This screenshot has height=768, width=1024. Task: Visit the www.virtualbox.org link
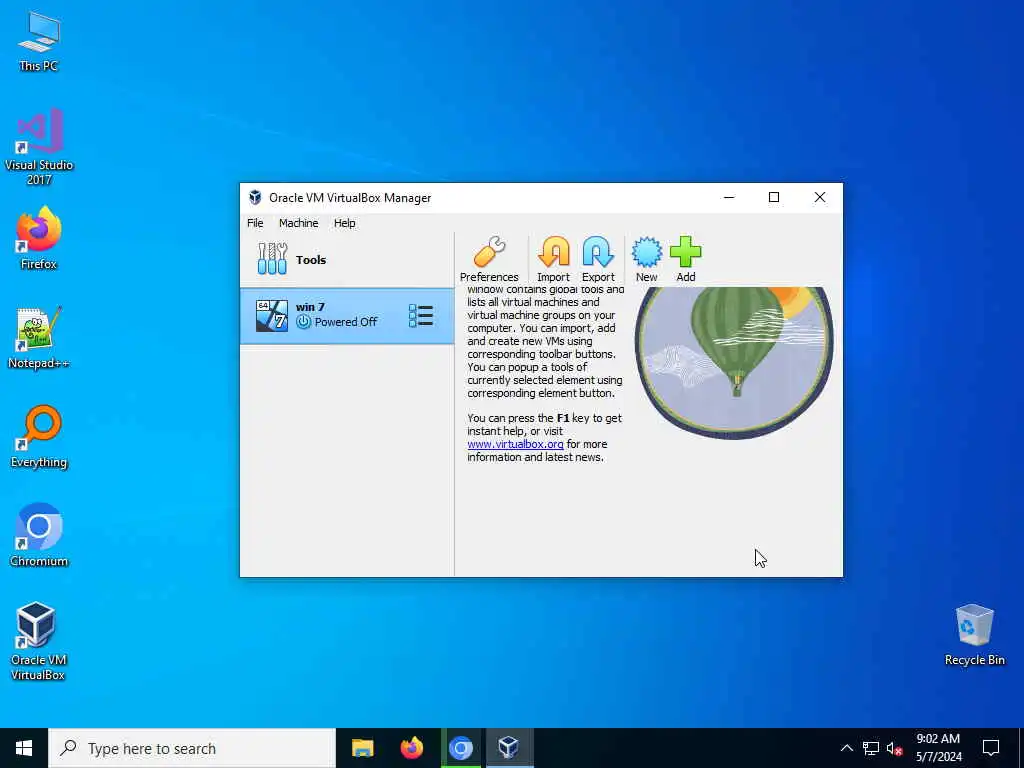(x=515, y=444)
